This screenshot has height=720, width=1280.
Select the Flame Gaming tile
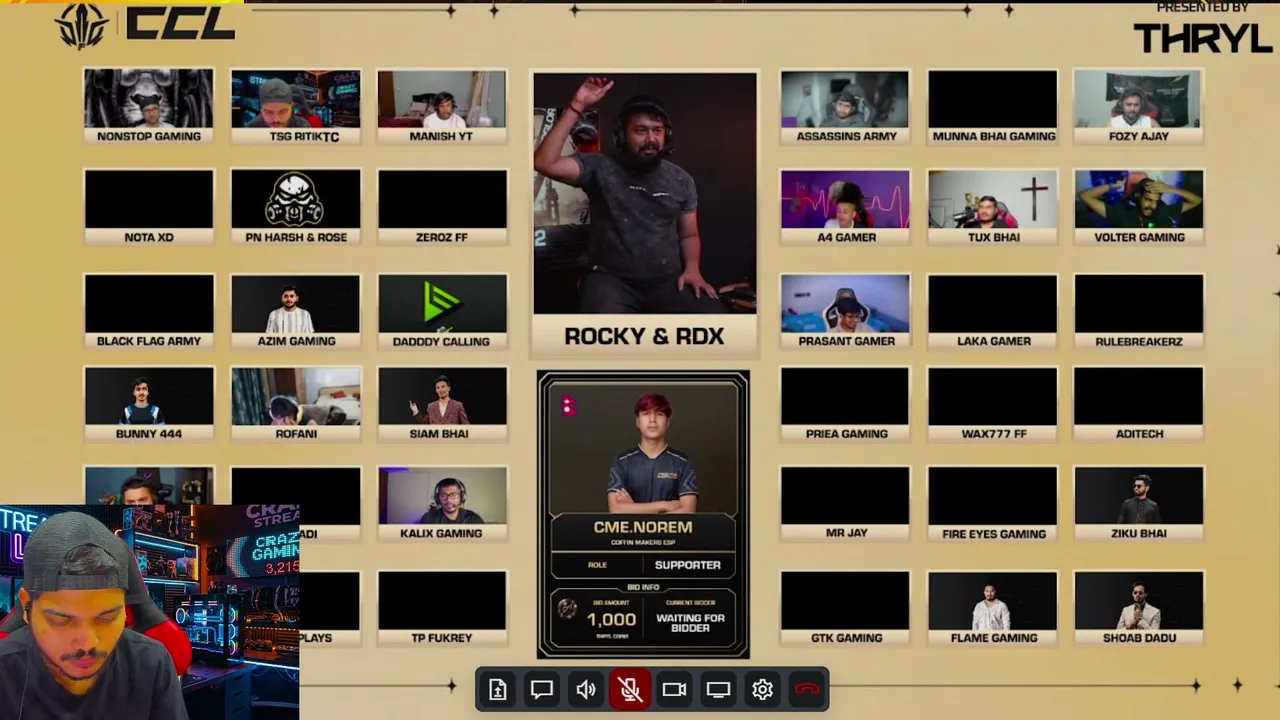993,608
